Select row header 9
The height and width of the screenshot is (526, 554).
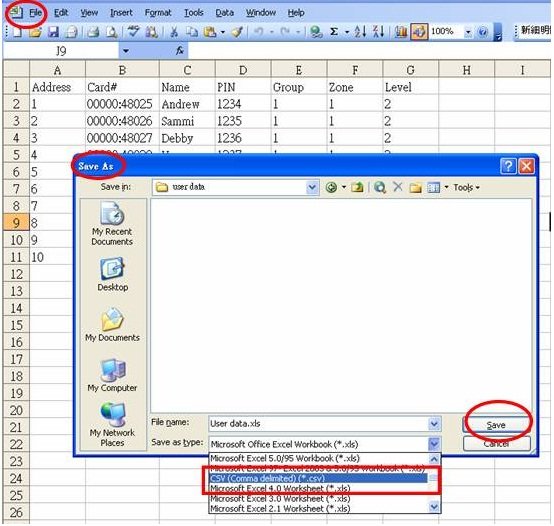click(x=16, y=223)
